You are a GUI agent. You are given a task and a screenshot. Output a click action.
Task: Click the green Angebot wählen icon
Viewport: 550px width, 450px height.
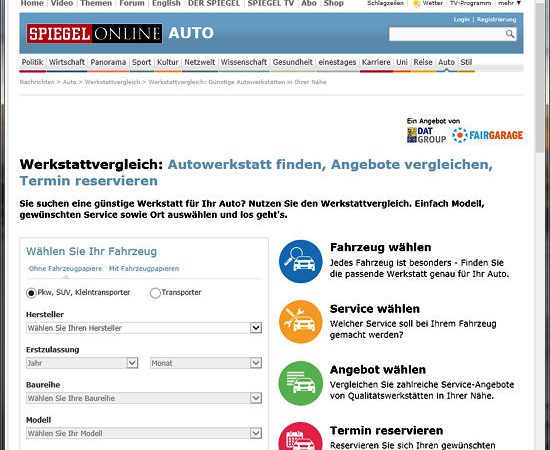(x=301, y=383)
